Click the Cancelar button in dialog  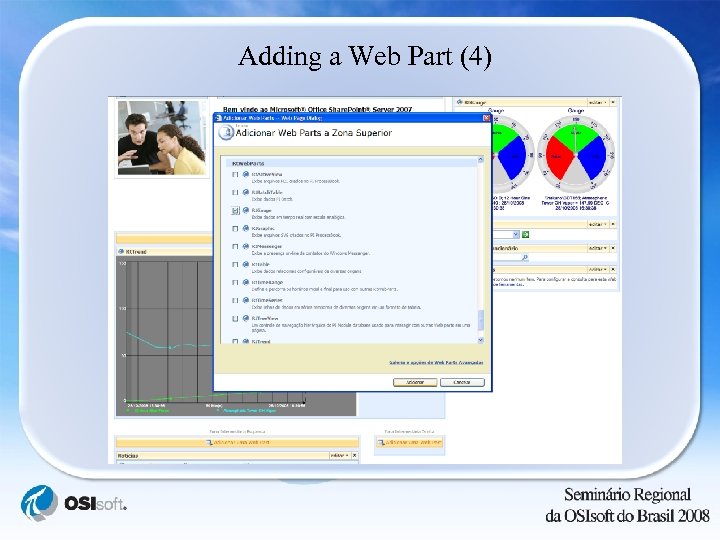pyautogui.click(x=462, y=382)
